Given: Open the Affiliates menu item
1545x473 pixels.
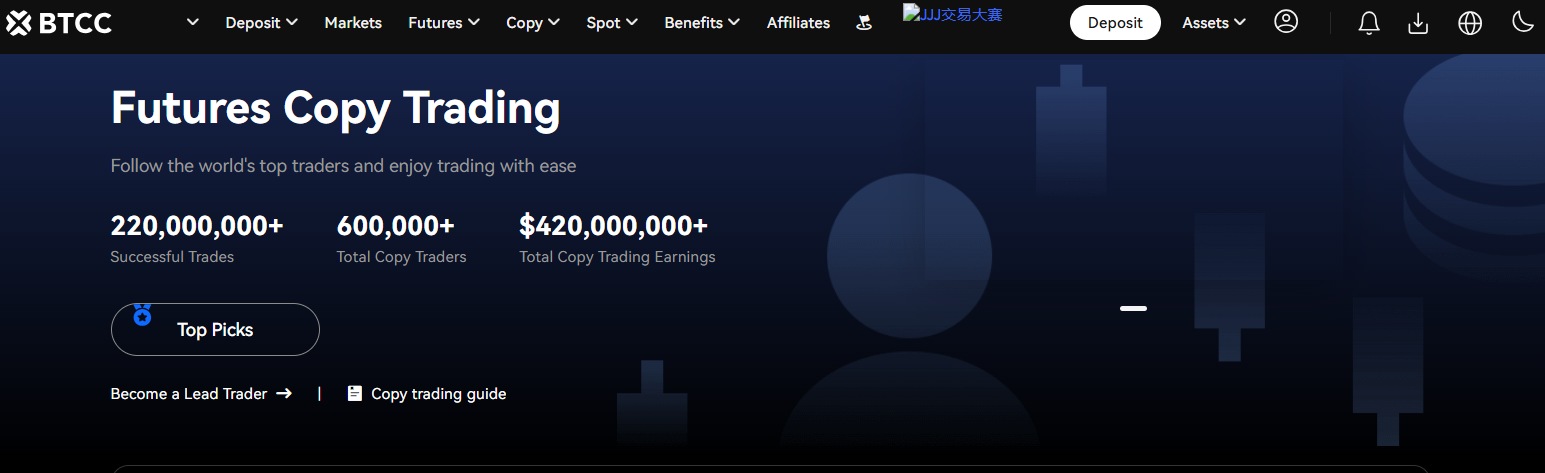Looking at the screenshot, I should click(798, 22).
